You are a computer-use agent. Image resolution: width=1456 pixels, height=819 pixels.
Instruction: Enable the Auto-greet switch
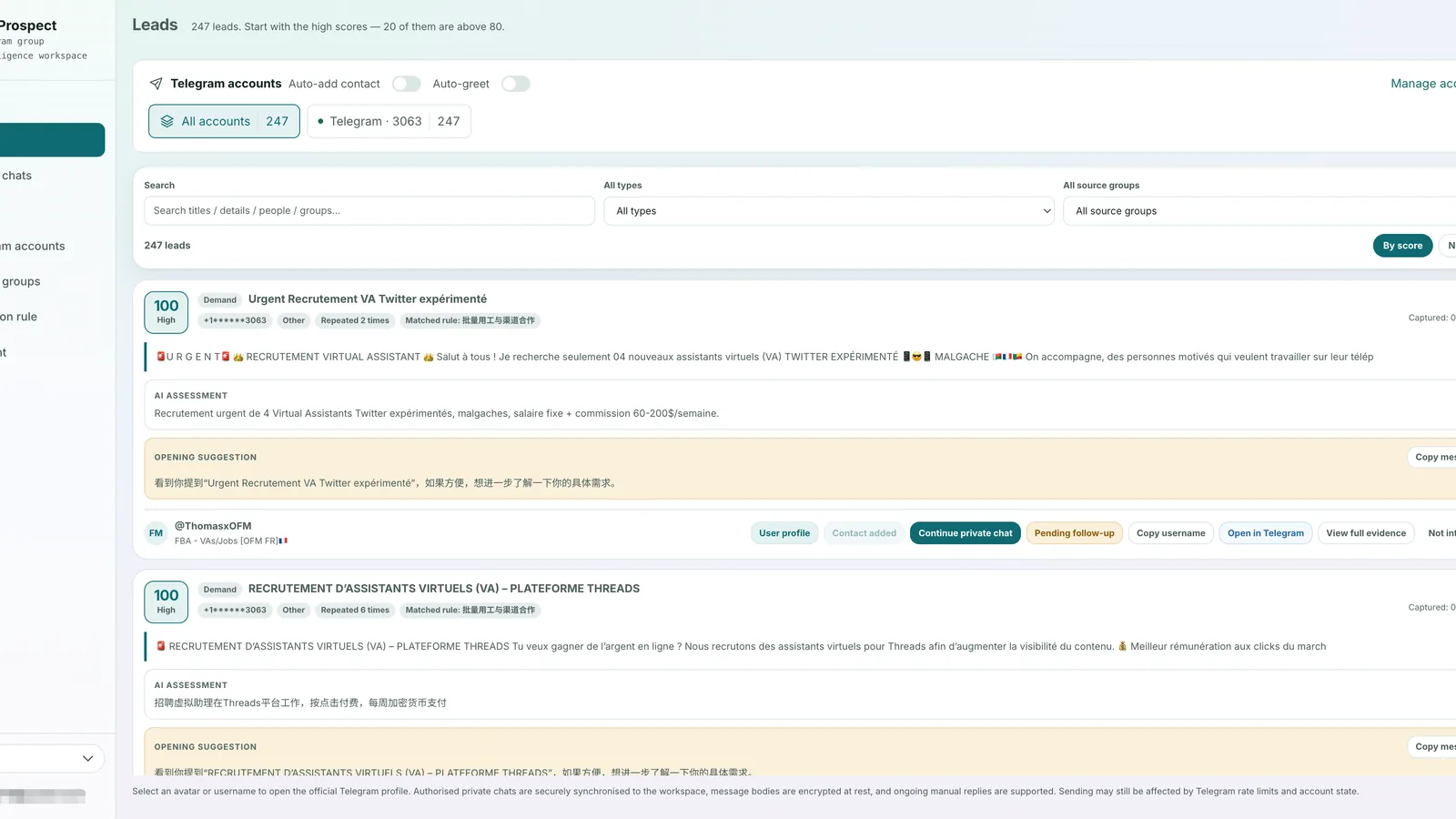(516, 84)
